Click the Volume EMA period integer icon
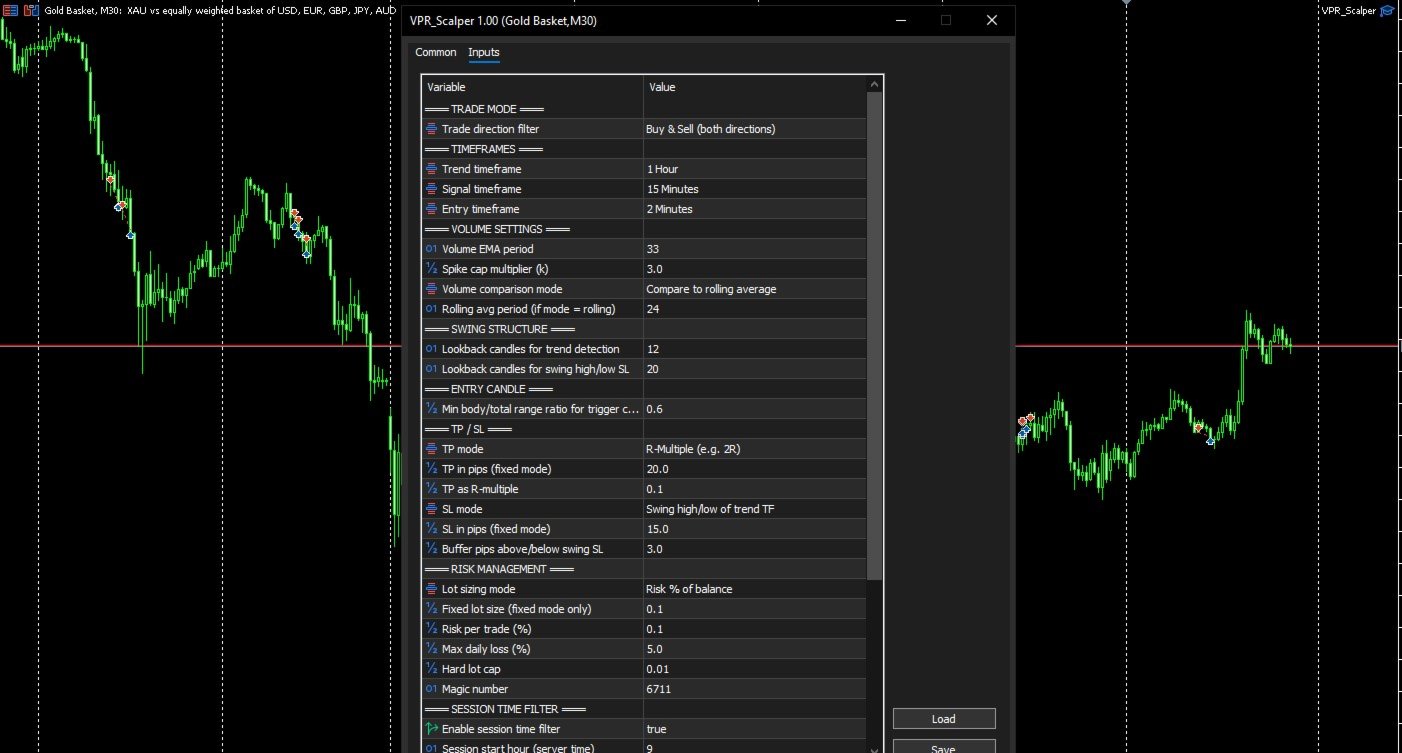Viewport: 1402px width, 753px height. 431,249
